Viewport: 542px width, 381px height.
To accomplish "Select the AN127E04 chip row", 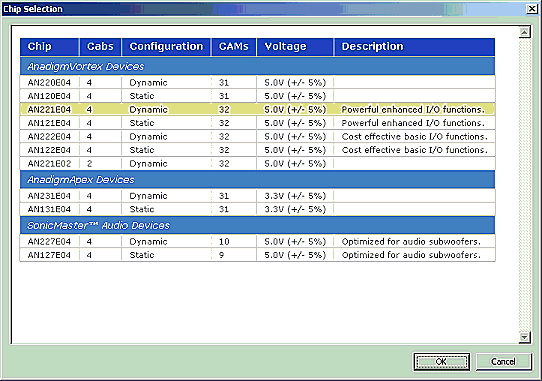I will coord(258,255).
